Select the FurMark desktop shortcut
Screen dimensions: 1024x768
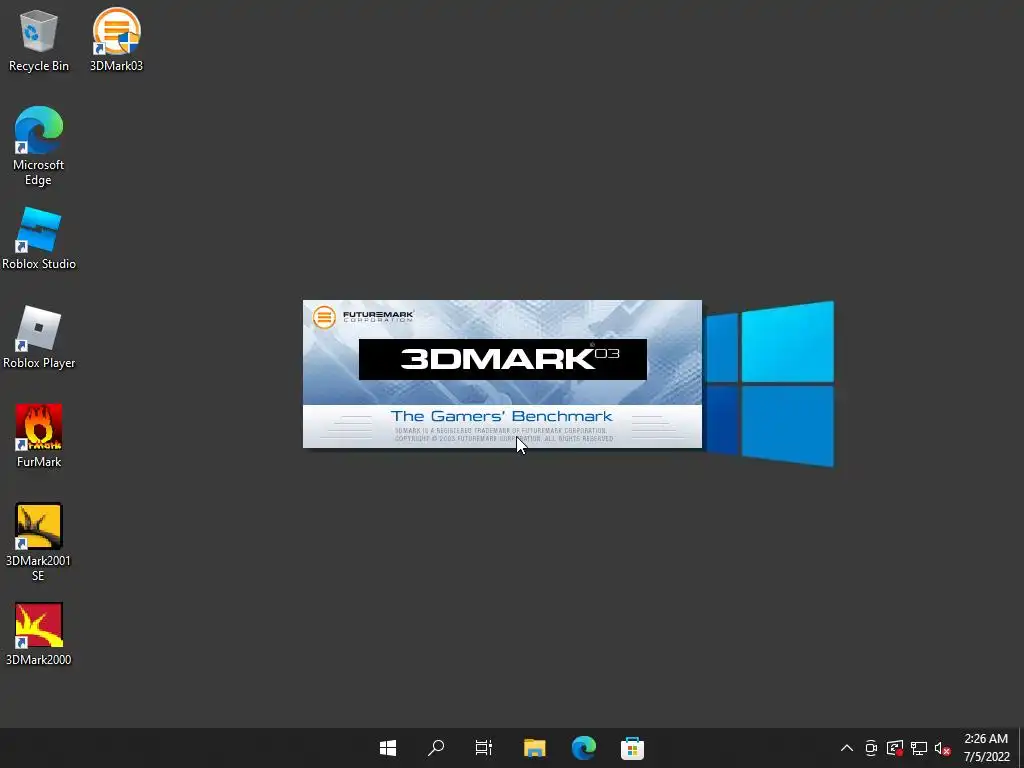[x=39, y=436]
